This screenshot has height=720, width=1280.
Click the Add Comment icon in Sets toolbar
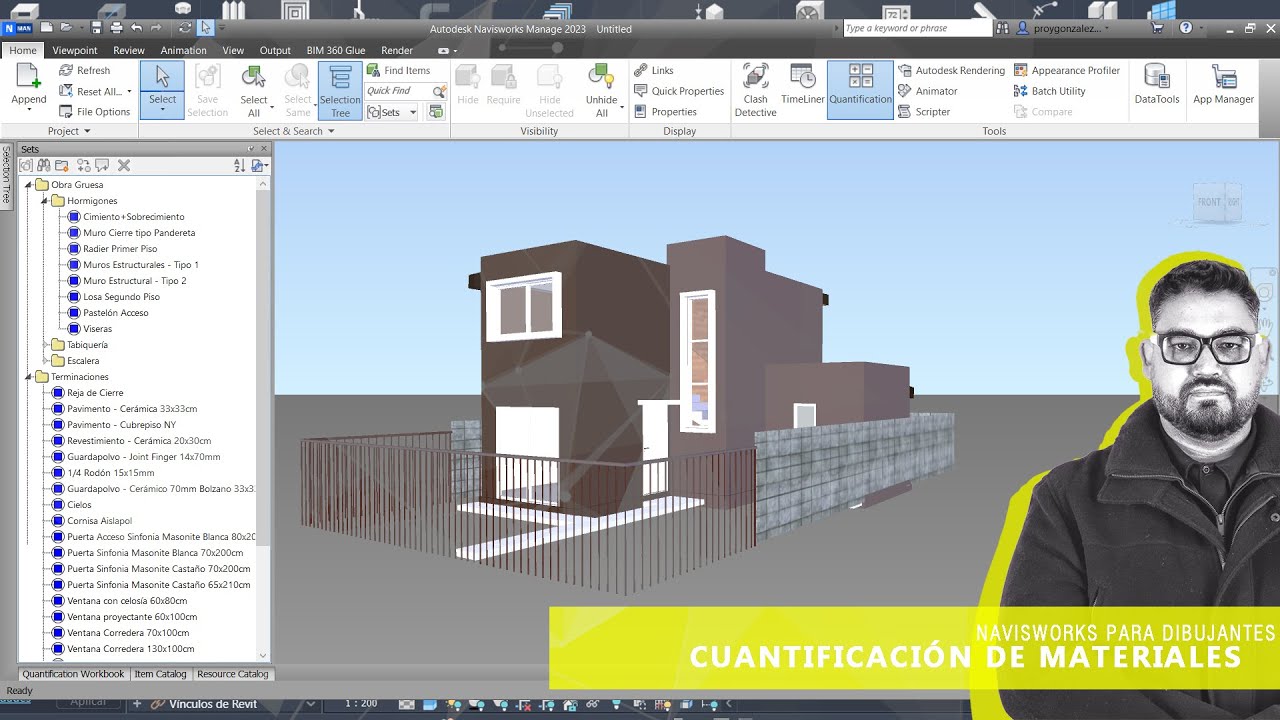click(102, 165)
